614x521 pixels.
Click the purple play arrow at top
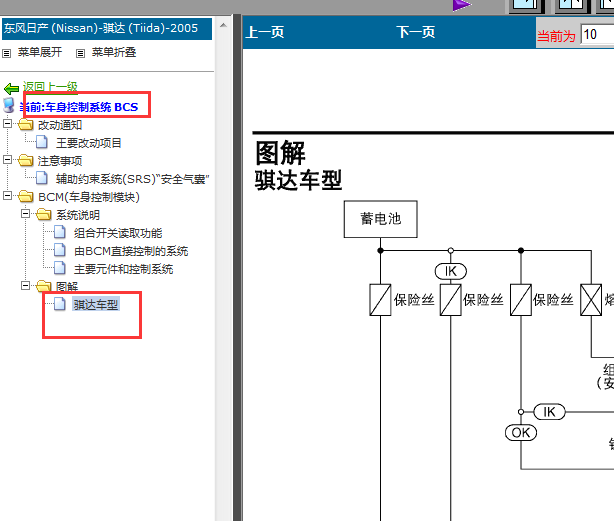tap(462, 5)
